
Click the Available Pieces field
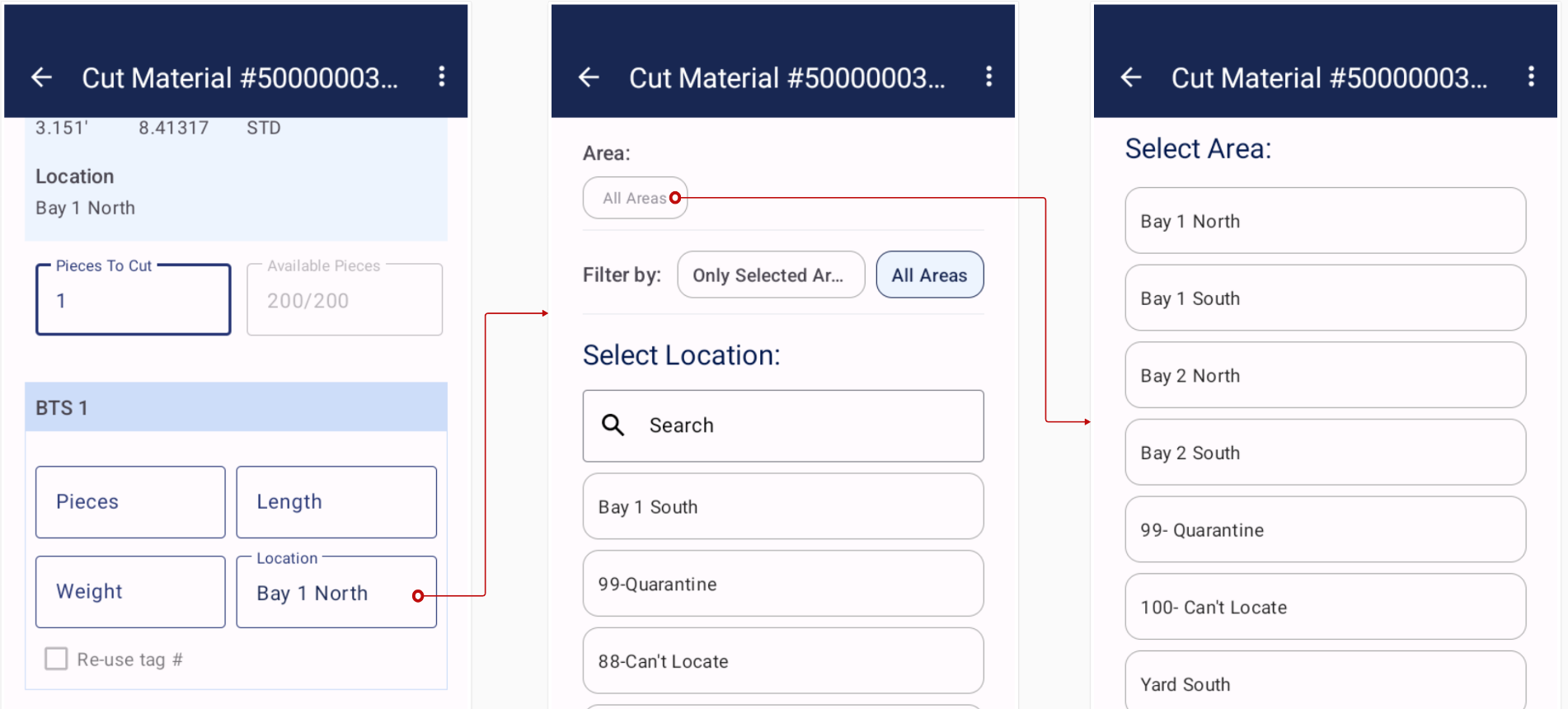345,299
